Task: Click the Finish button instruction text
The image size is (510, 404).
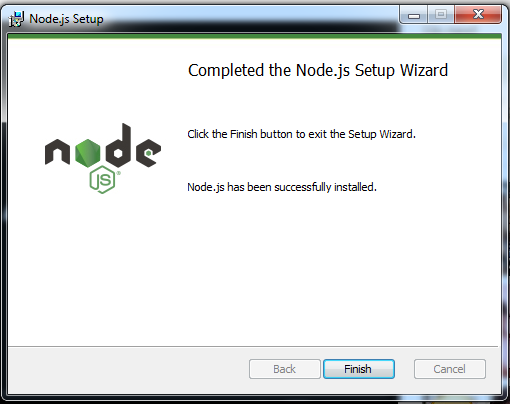Action: pyautogui.click(x=301, y=134)
